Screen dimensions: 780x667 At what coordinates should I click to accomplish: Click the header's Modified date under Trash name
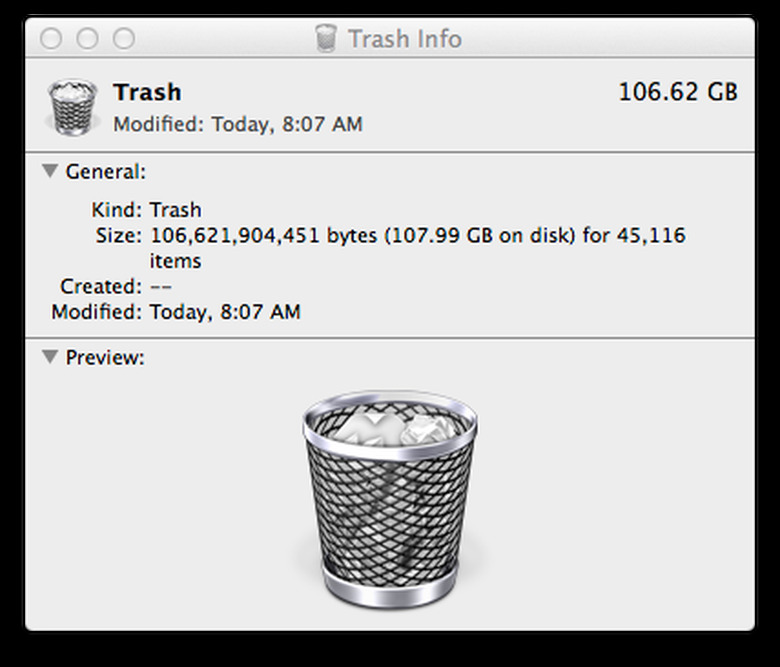(238, 125)
